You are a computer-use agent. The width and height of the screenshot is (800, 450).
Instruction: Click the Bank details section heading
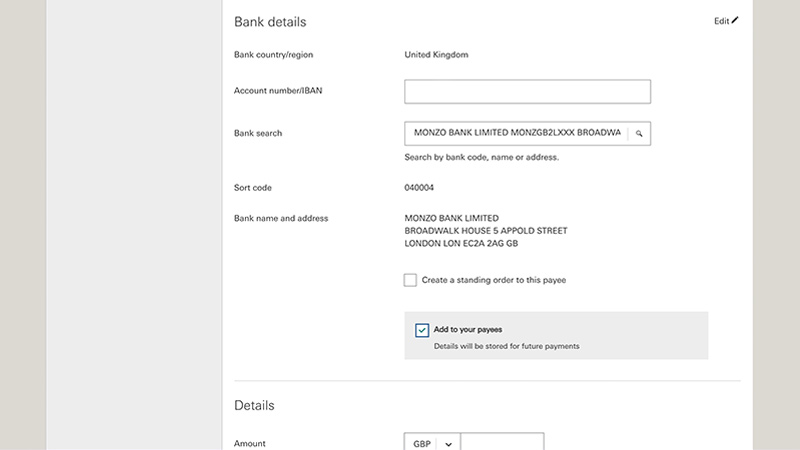pyautogui.click(x=270, y=22)
